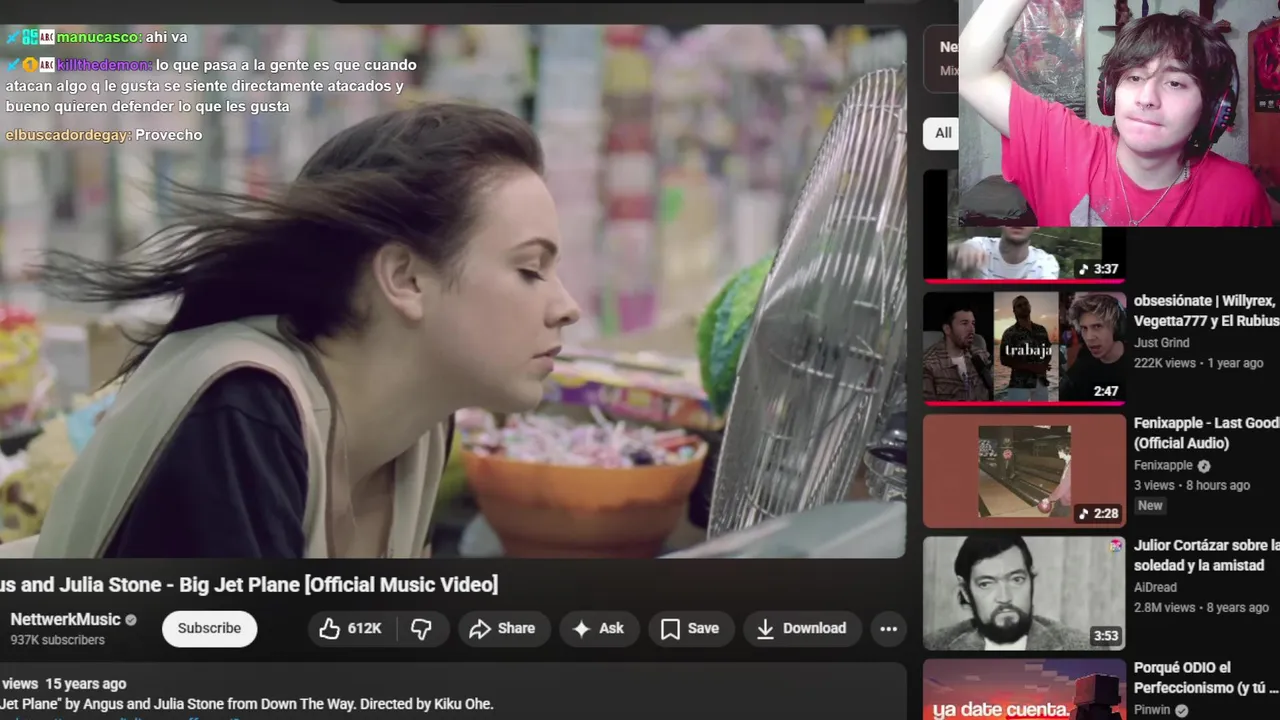Click the Ask sparkle button
This screenshot has height=720, width=1280.
[x=598, y=628]
